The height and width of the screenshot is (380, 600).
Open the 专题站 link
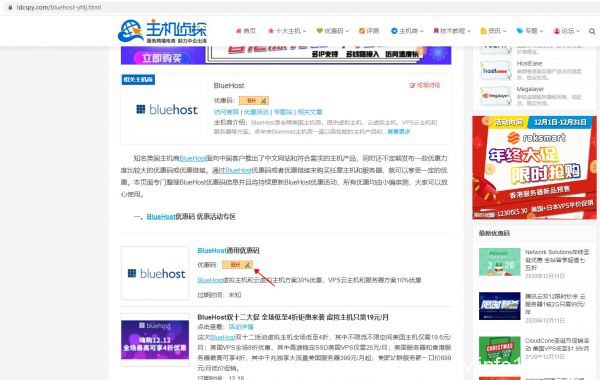(283, 112)
